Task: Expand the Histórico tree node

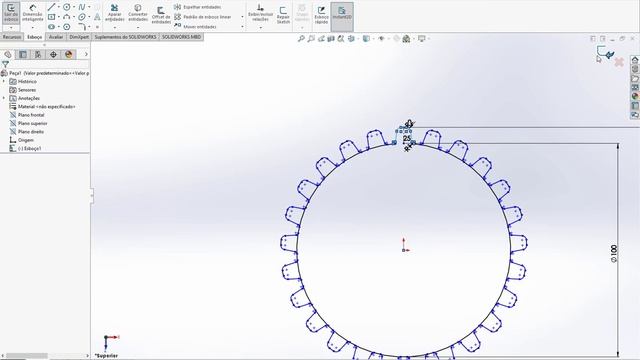Action: [4, 82]
